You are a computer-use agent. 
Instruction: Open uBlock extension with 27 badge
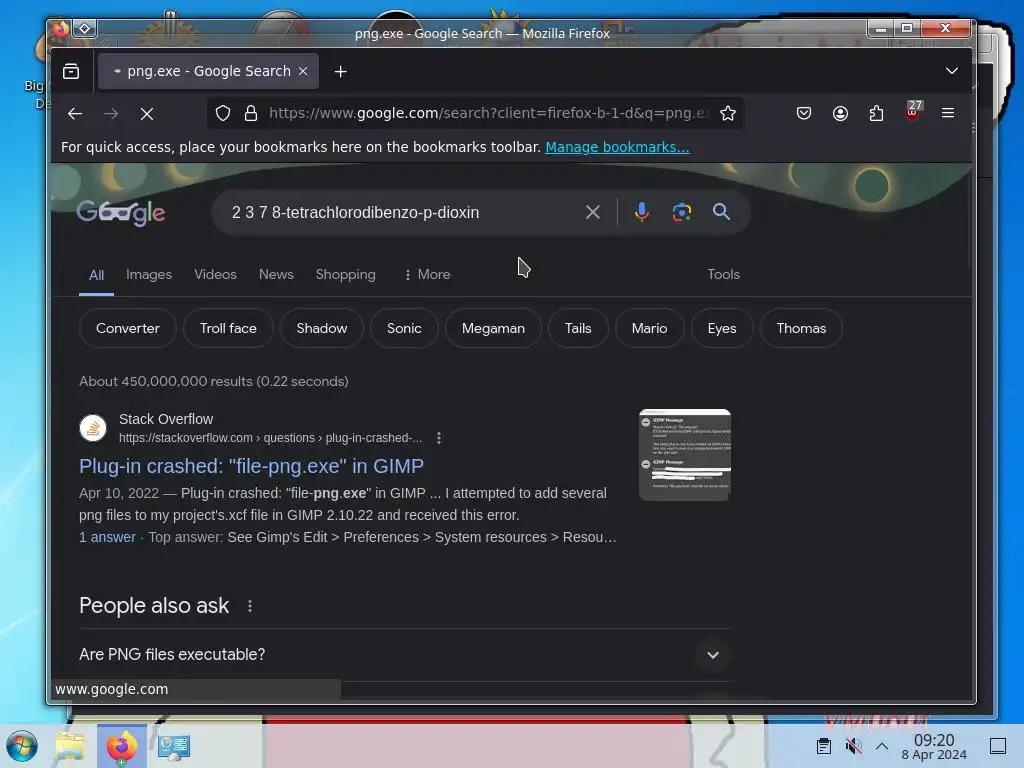click(913, 112)
